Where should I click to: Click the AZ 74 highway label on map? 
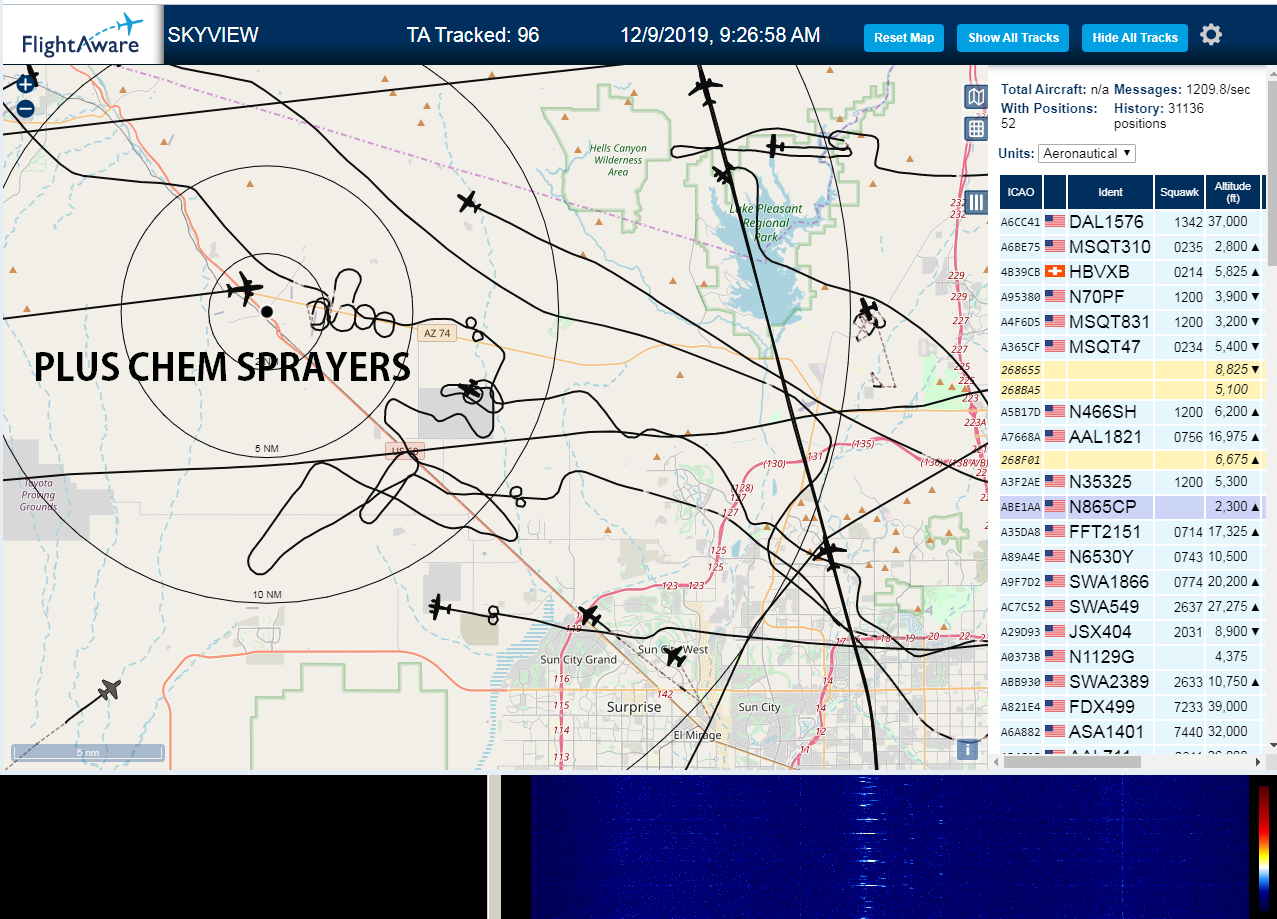[x=437, y=333]
